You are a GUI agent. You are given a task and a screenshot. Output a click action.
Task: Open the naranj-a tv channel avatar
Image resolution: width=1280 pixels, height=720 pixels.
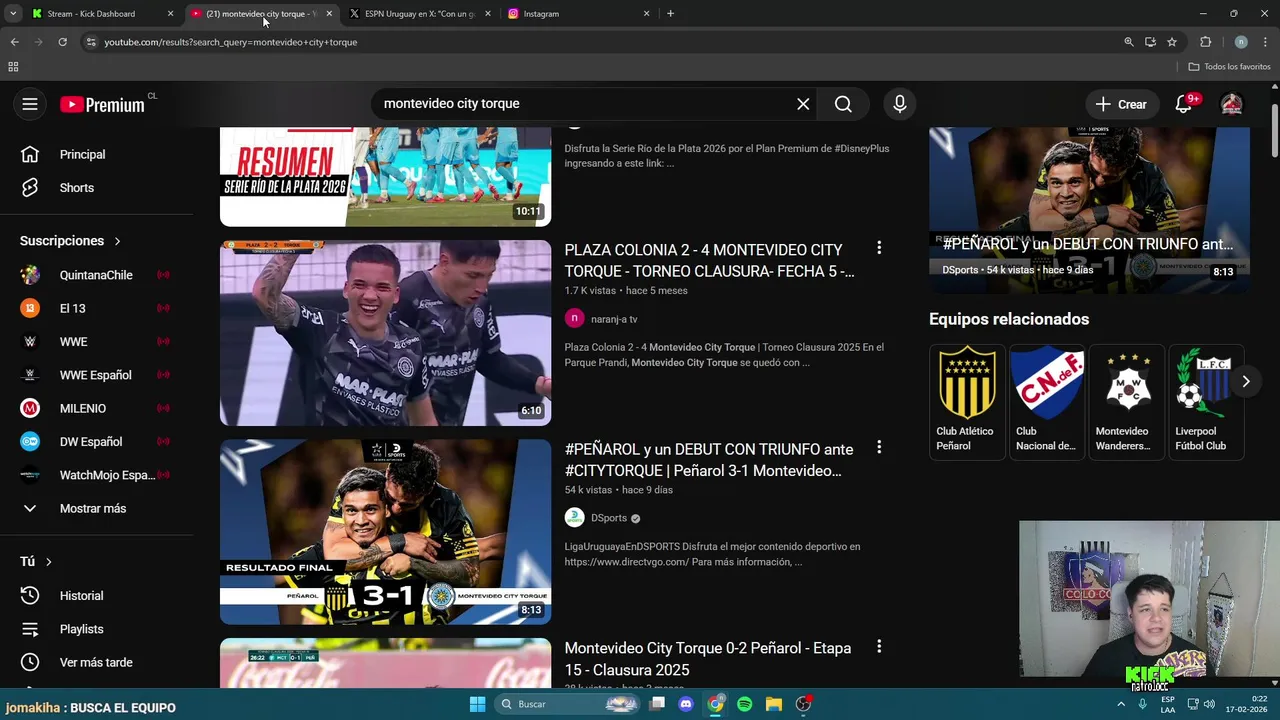574,319
